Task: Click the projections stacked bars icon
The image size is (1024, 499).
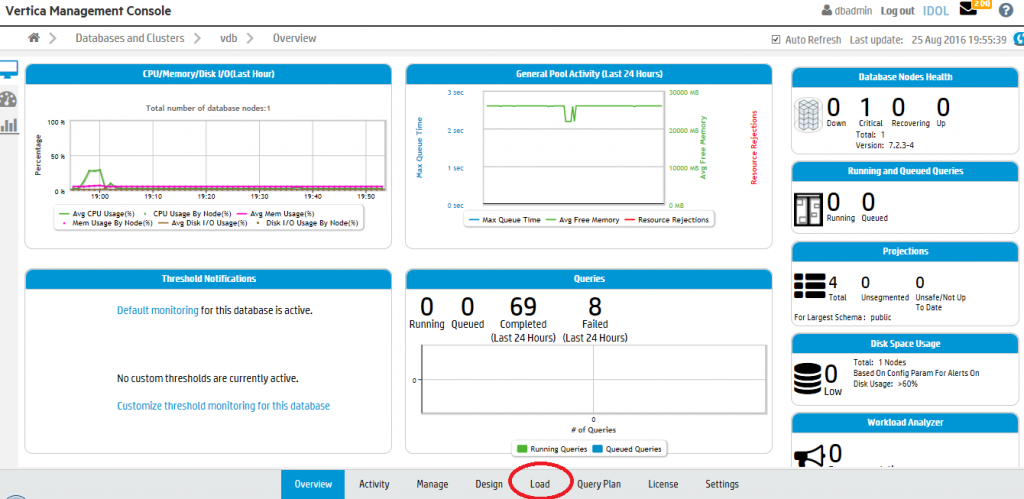Action: tap(809, 286)
